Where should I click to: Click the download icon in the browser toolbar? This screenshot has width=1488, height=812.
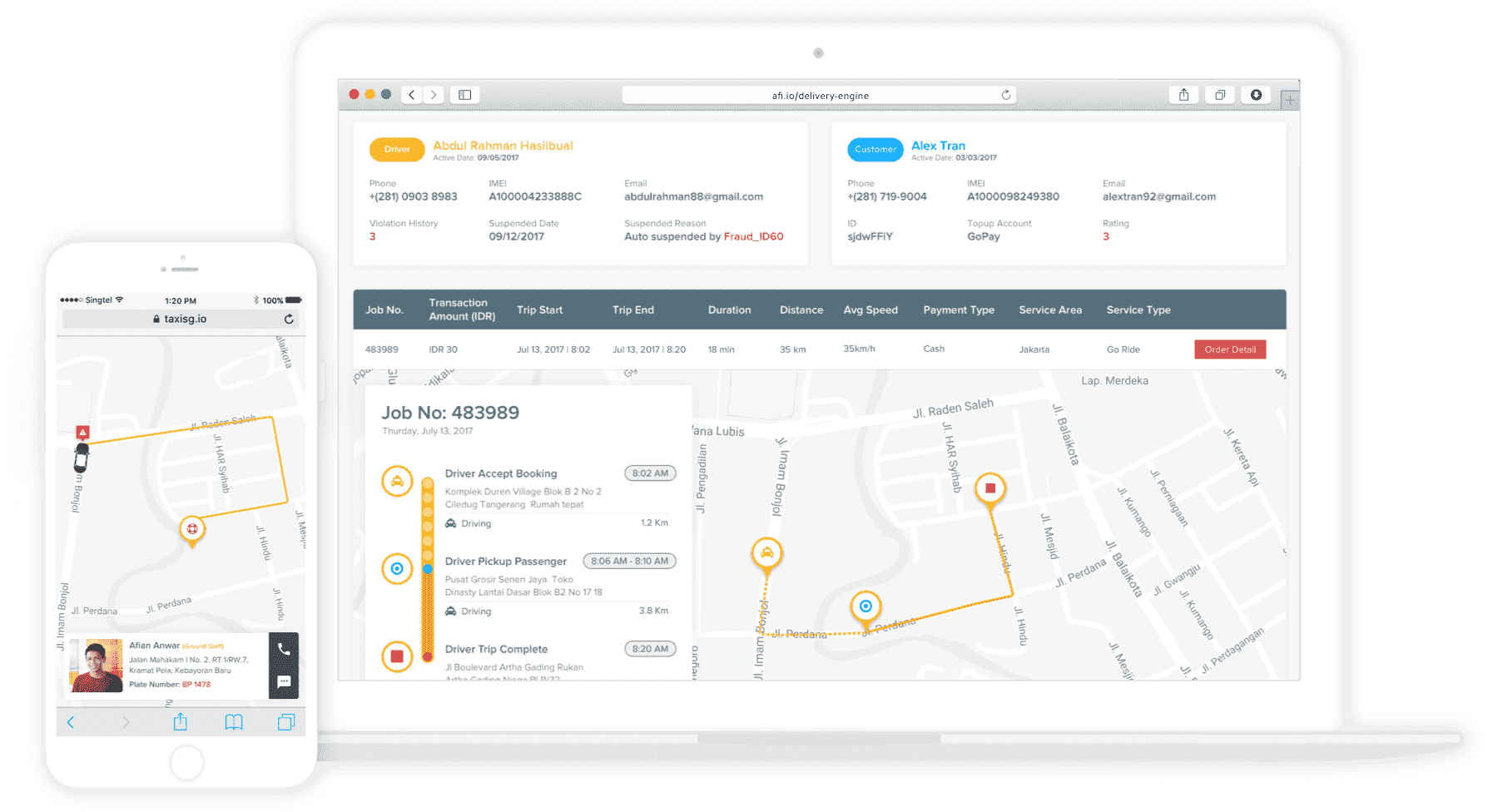(1256, 94)
